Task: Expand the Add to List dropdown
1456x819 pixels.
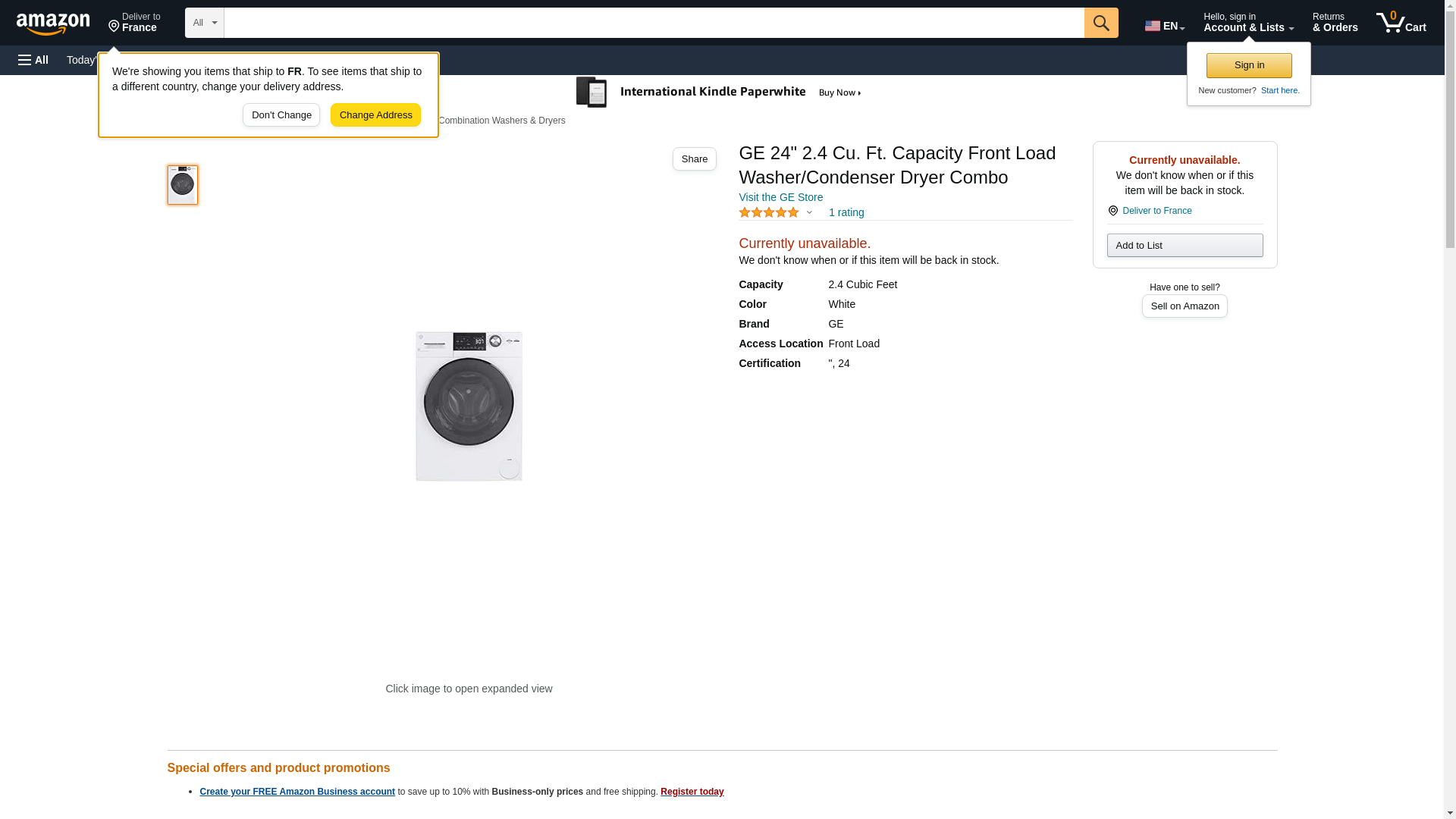Action: (1184, 246)
